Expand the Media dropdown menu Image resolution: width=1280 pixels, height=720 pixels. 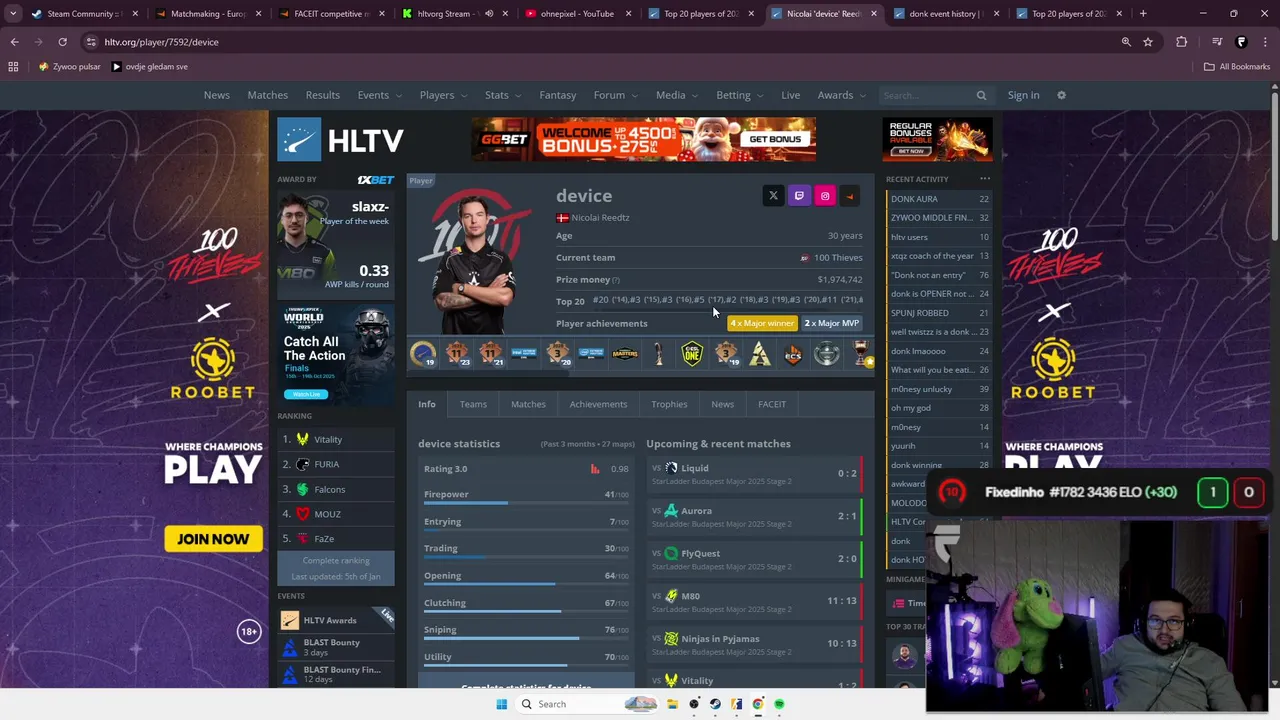point(678,95)
